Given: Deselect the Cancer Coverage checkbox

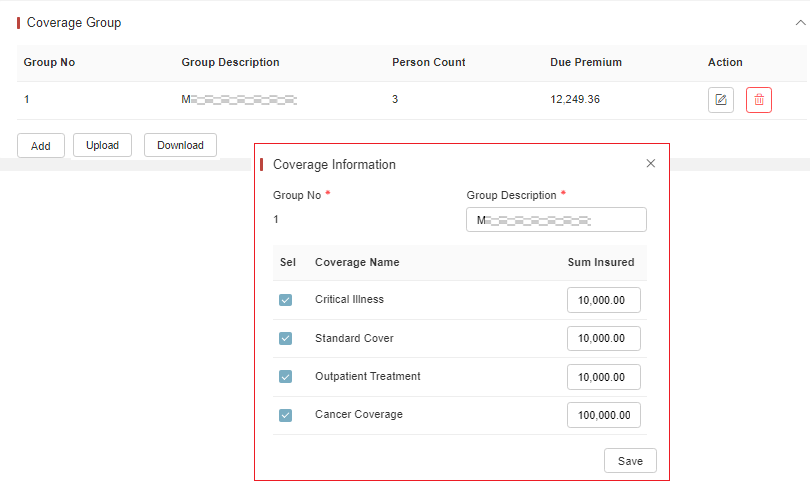Looking at the screenshot, I should click(x=286, y=415).
